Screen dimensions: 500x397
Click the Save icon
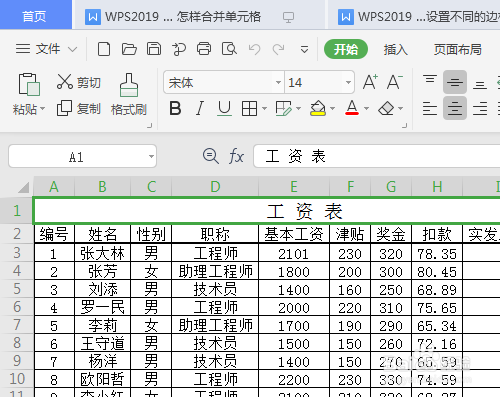pos(154,49)
